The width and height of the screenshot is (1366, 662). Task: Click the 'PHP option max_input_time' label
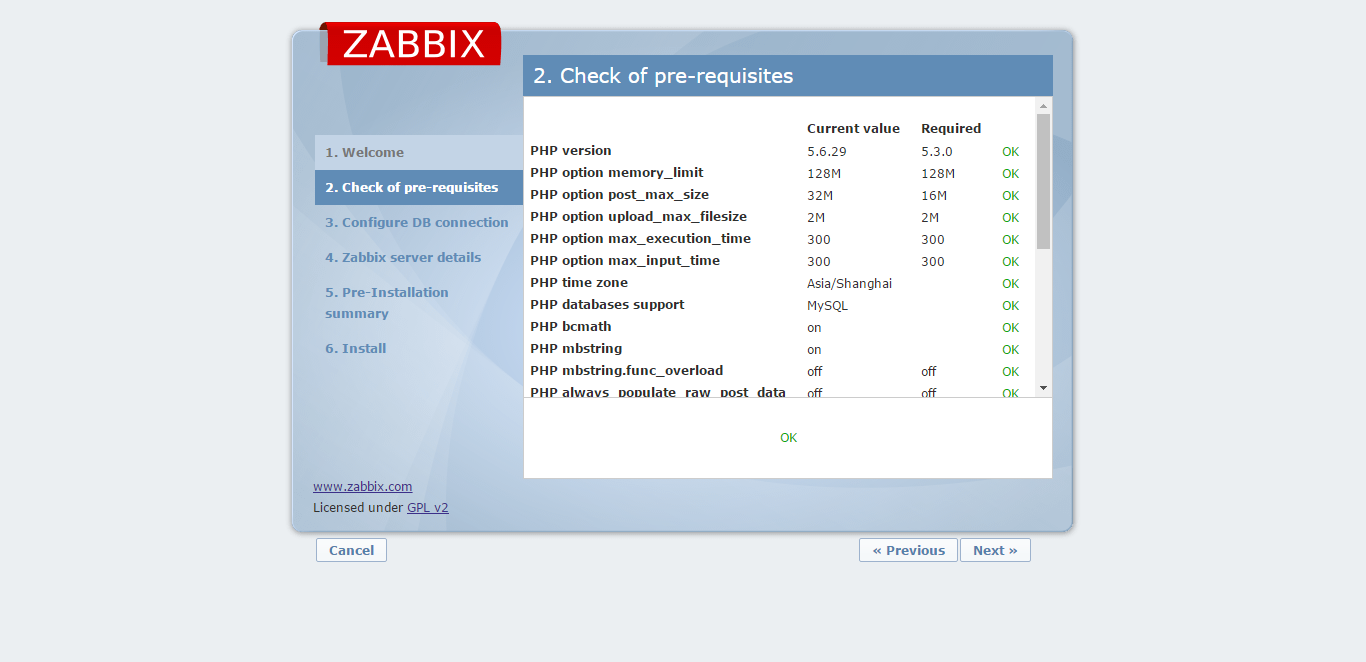coord(625,260)
